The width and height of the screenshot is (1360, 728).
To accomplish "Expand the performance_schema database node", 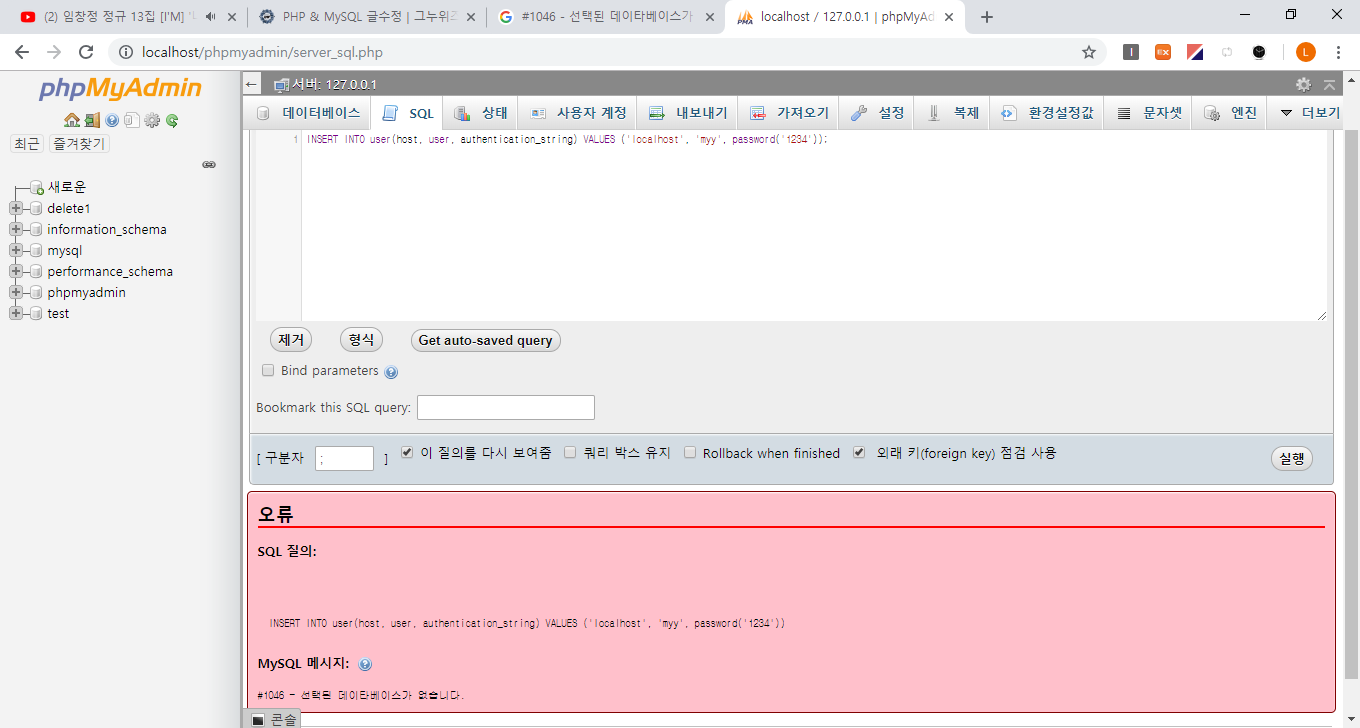I will 15,271.
